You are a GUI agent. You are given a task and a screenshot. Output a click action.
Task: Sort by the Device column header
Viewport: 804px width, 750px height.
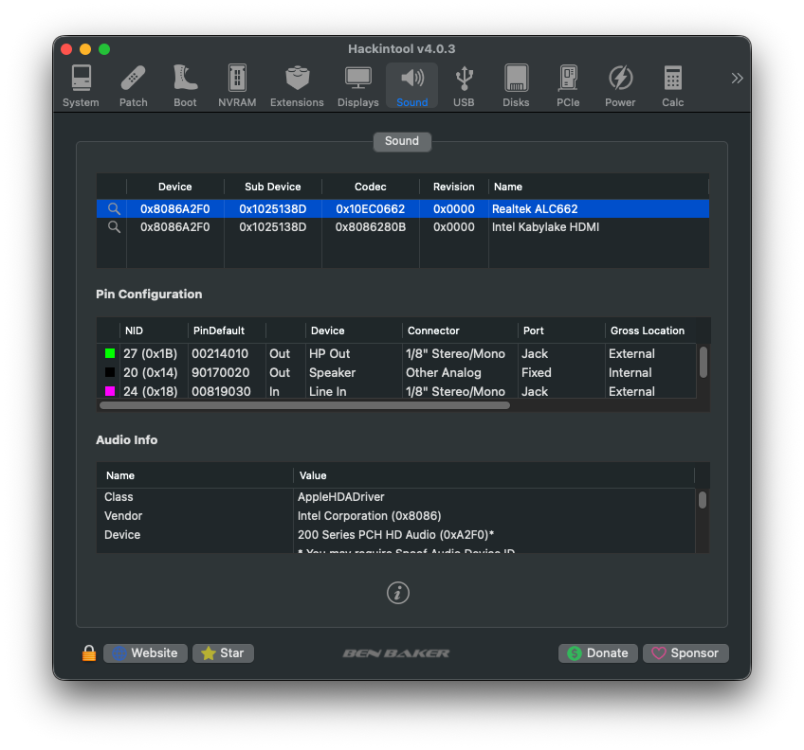[x=175, y=187]
